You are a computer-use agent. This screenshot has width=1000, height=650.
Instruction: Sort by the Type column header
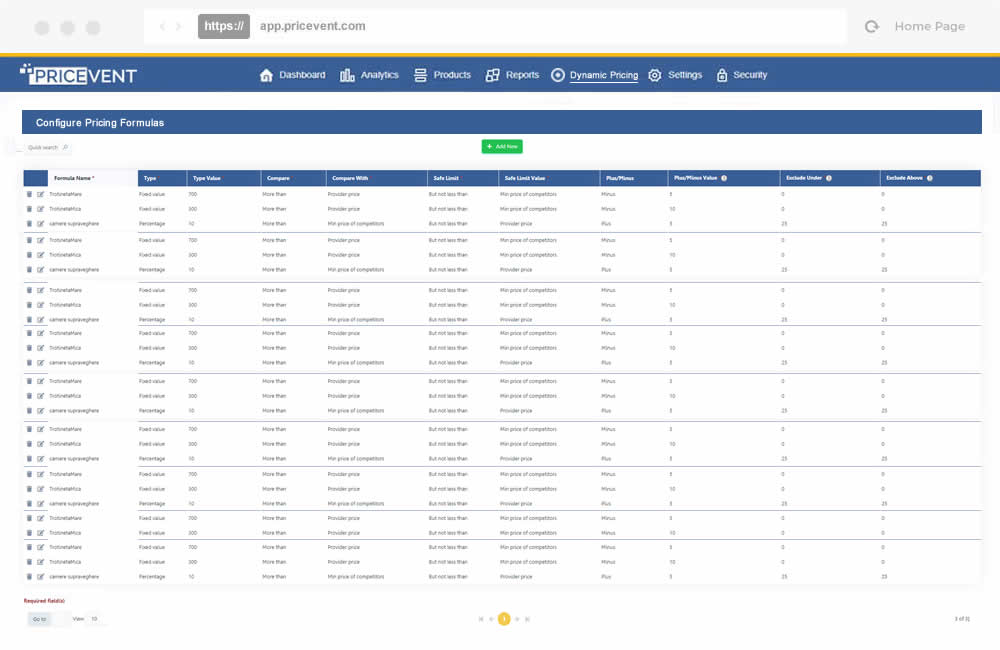(x=162, y=178)
